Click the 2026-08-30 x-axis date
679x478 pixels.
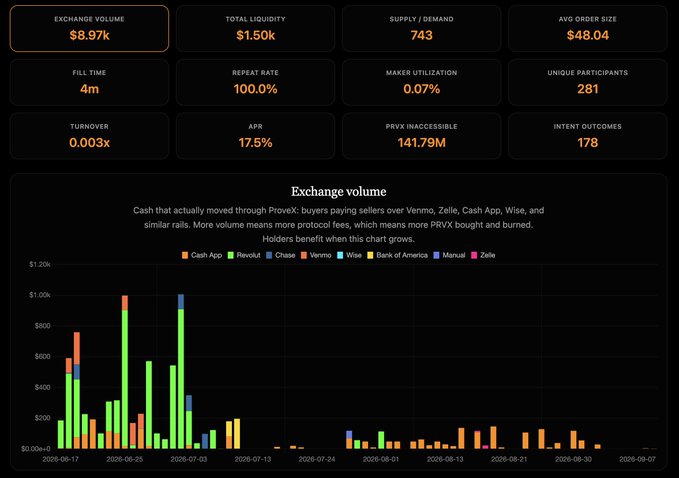coord(573,459)
